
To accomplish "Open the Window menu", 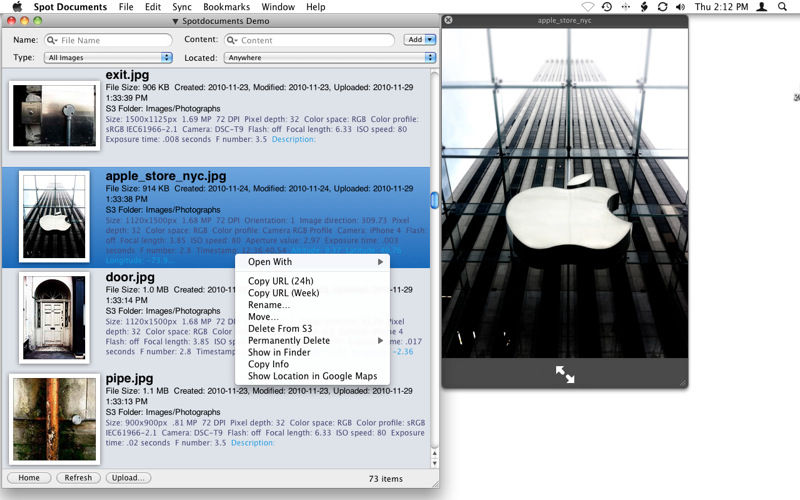I will click(278, 7).
